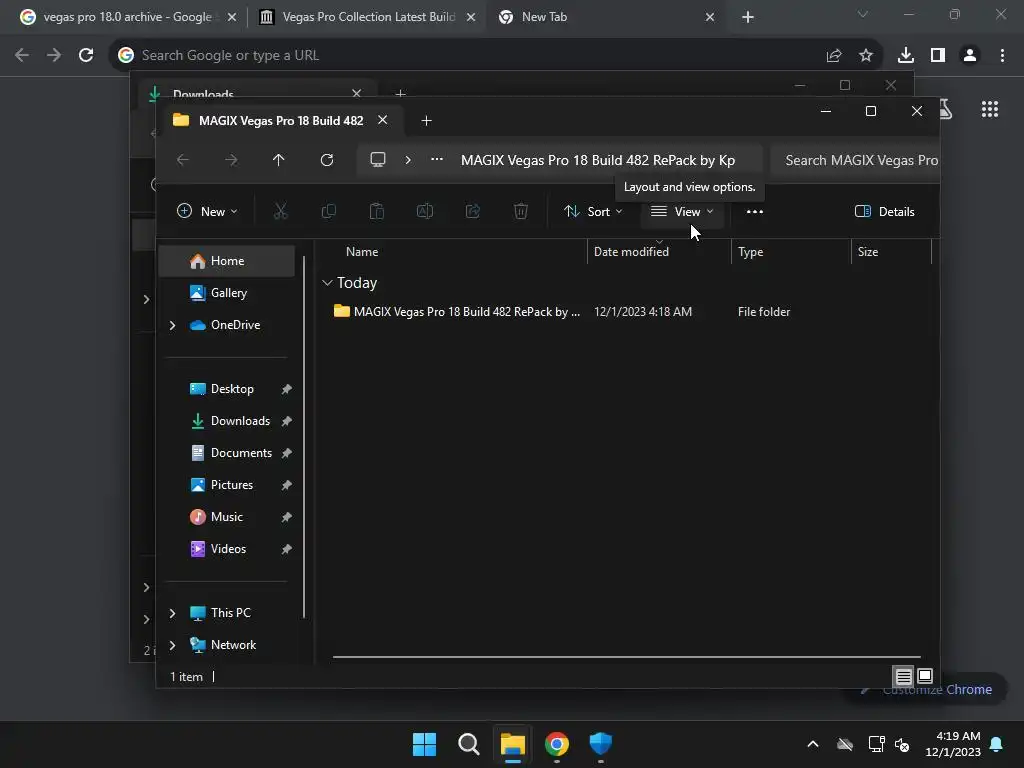Open the Google apps grid
1024x768 pixels.
click(x=990, y=109)
